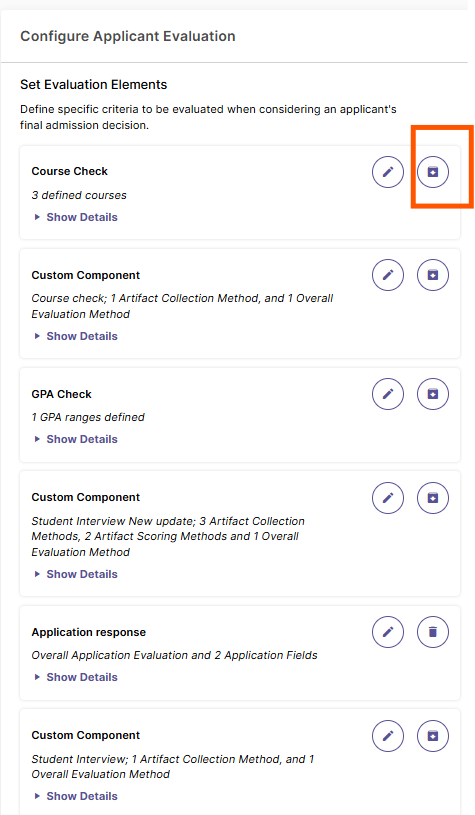The image size is (475, 815).
Task: Click the GPA Check title
Action: [x=61, y=394]
